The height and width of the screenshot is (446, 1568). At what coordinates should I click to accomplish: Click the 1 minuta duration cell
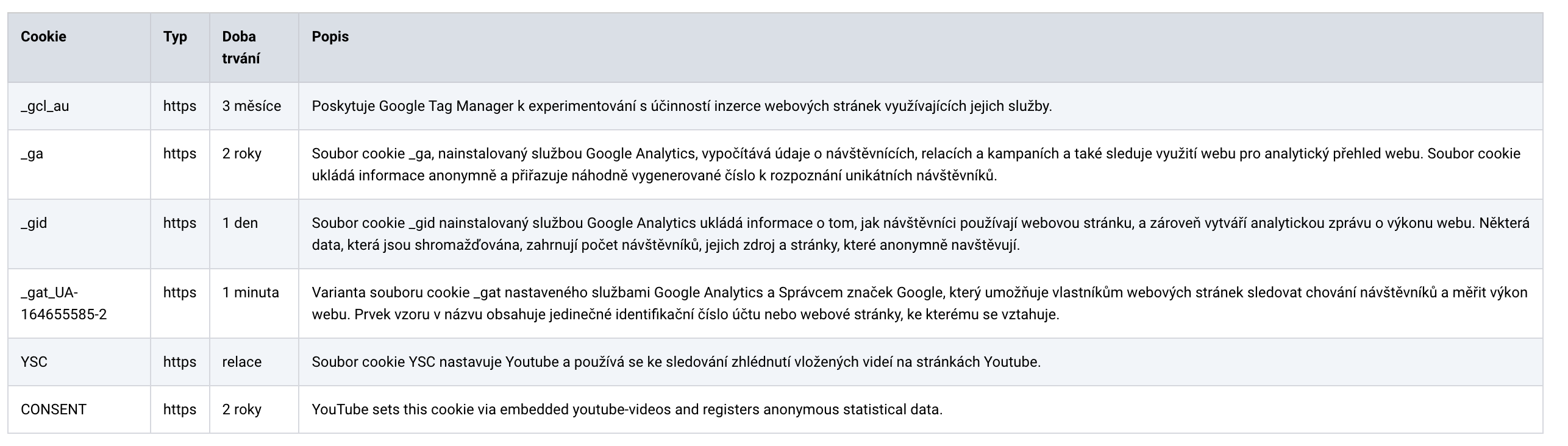(x=250, y=292)
